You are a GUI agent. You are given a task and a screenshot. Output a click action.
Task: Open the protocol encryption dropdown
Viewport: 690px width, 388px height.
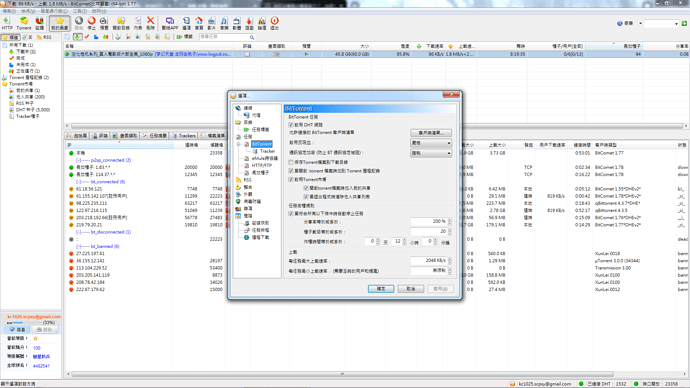tap(431, 153)
